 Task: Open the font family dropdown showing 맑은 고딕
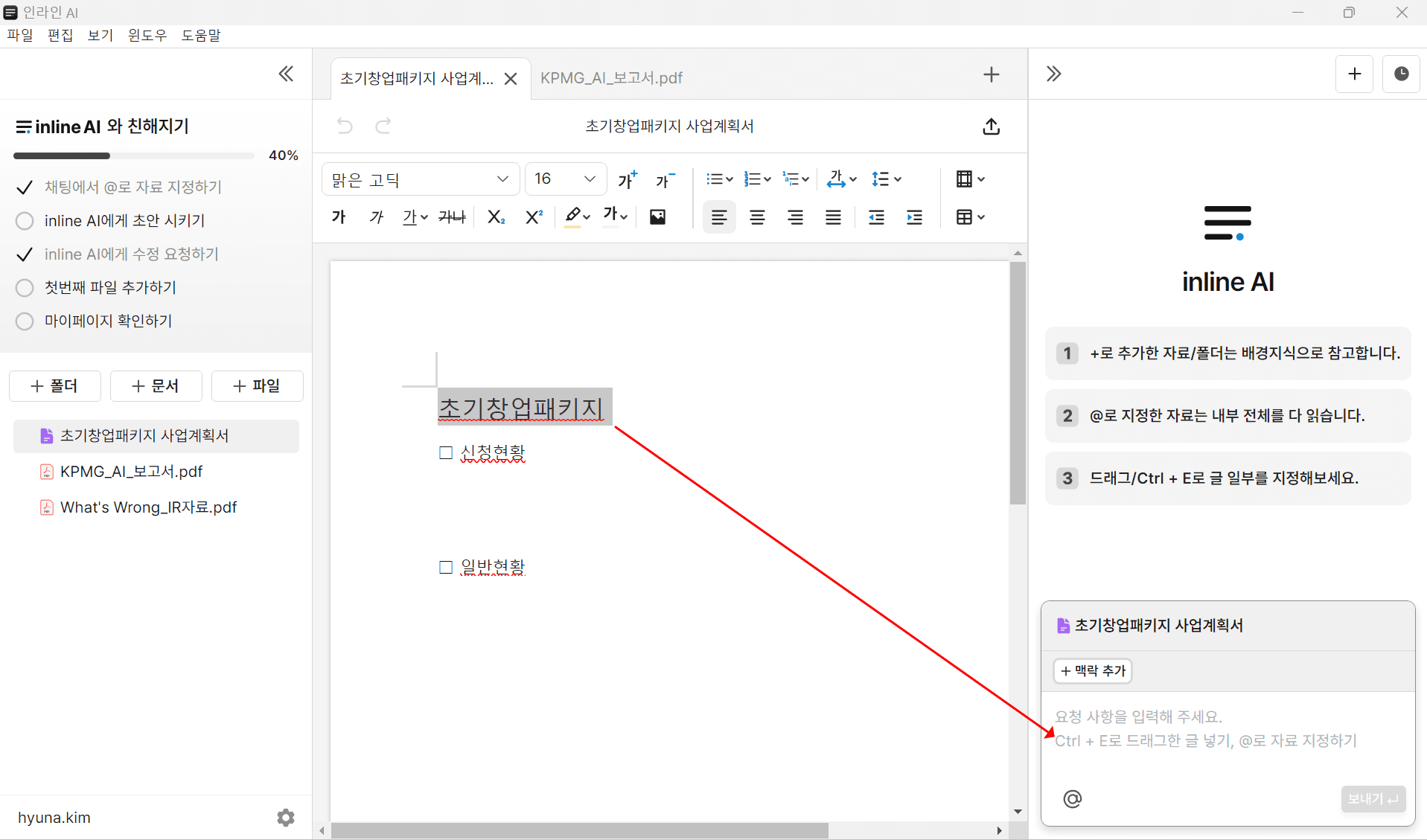[x=419, y=179]
